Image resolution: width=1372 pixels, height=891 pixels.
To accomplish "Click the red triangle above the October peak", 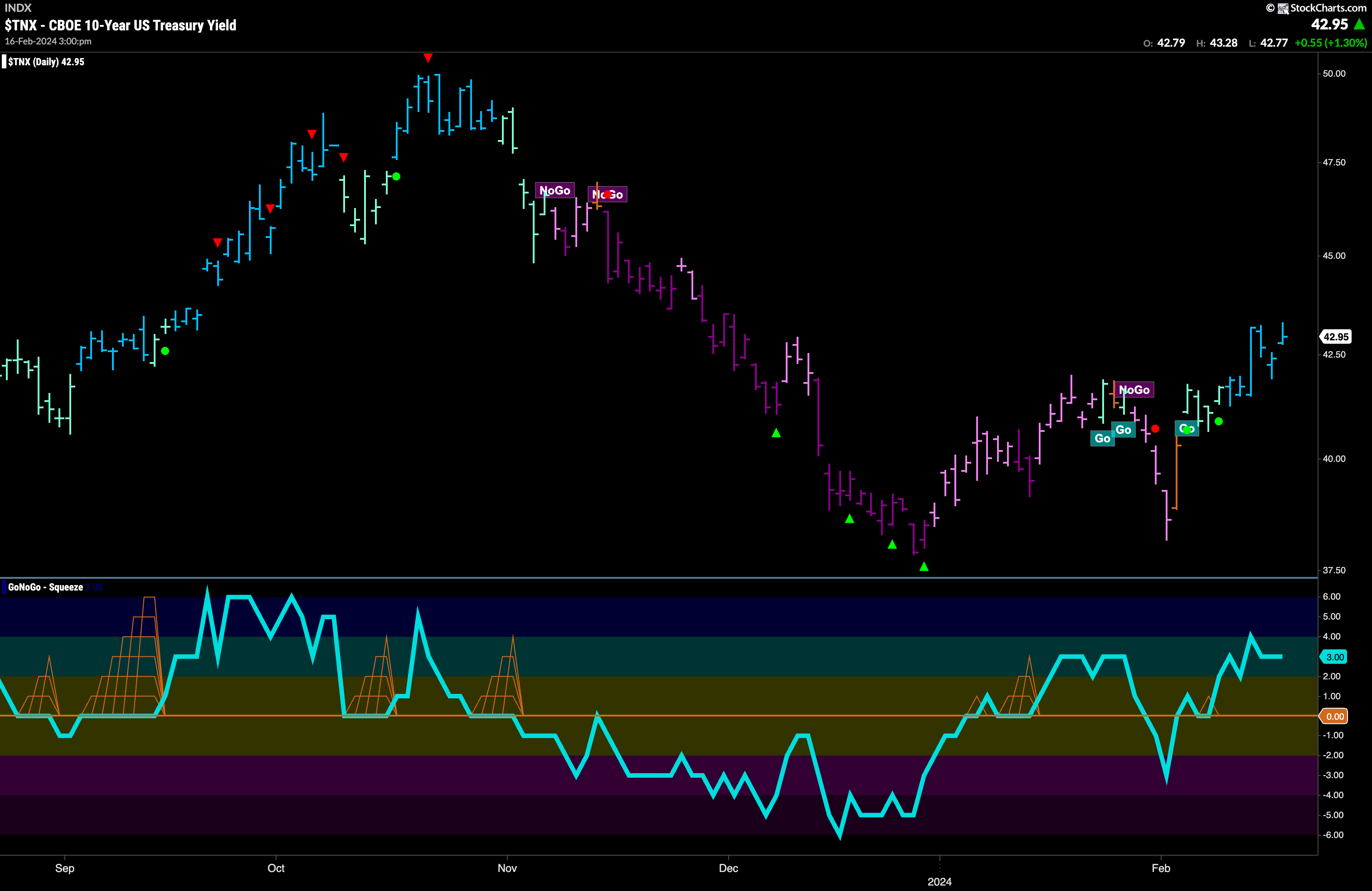I will coord(428,58).
